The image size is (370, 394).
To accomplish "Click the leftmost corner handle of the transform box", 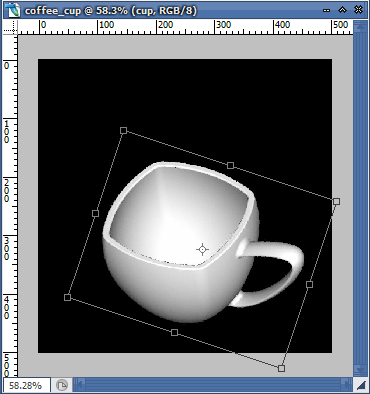I will [x=67, y=297].
